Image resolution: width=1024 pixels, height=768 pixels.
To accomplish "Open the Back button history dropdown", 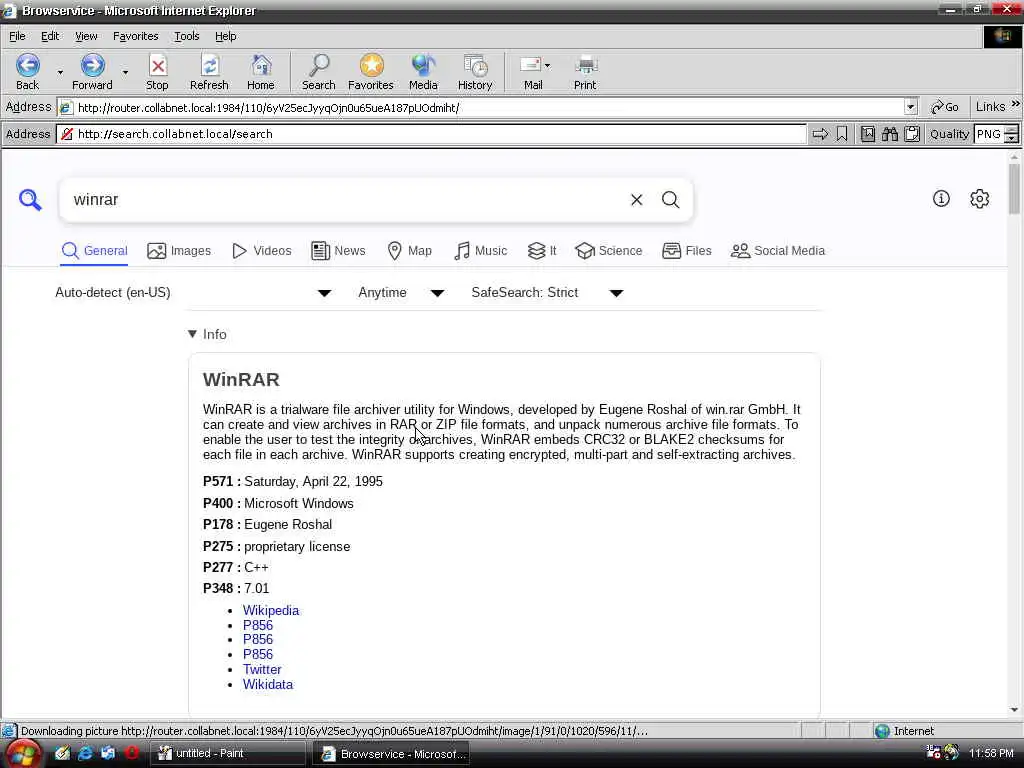I will (60, 72).
